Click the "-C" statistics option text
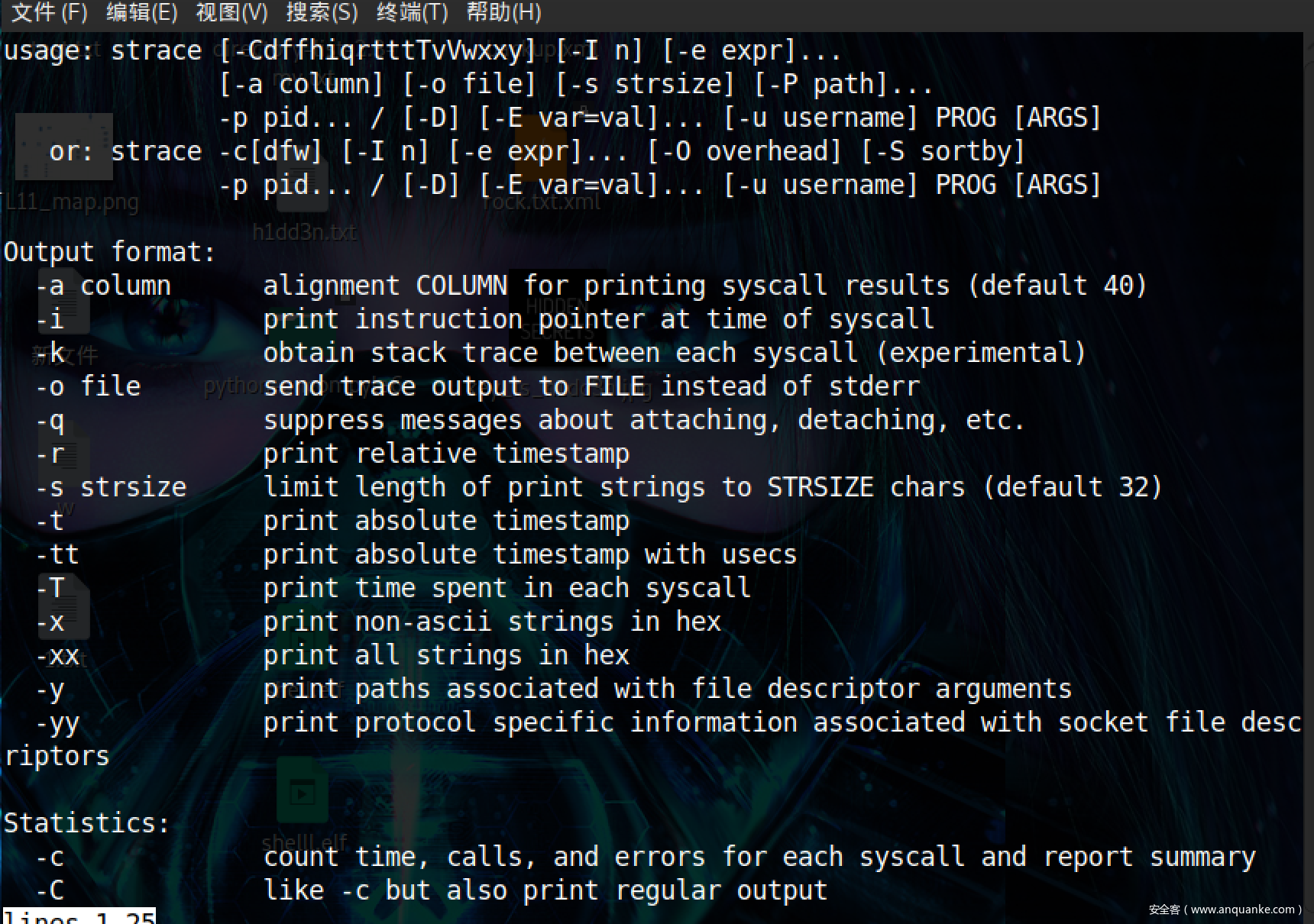The height and width of the screenshot is (924, 1314). [50, 890]
